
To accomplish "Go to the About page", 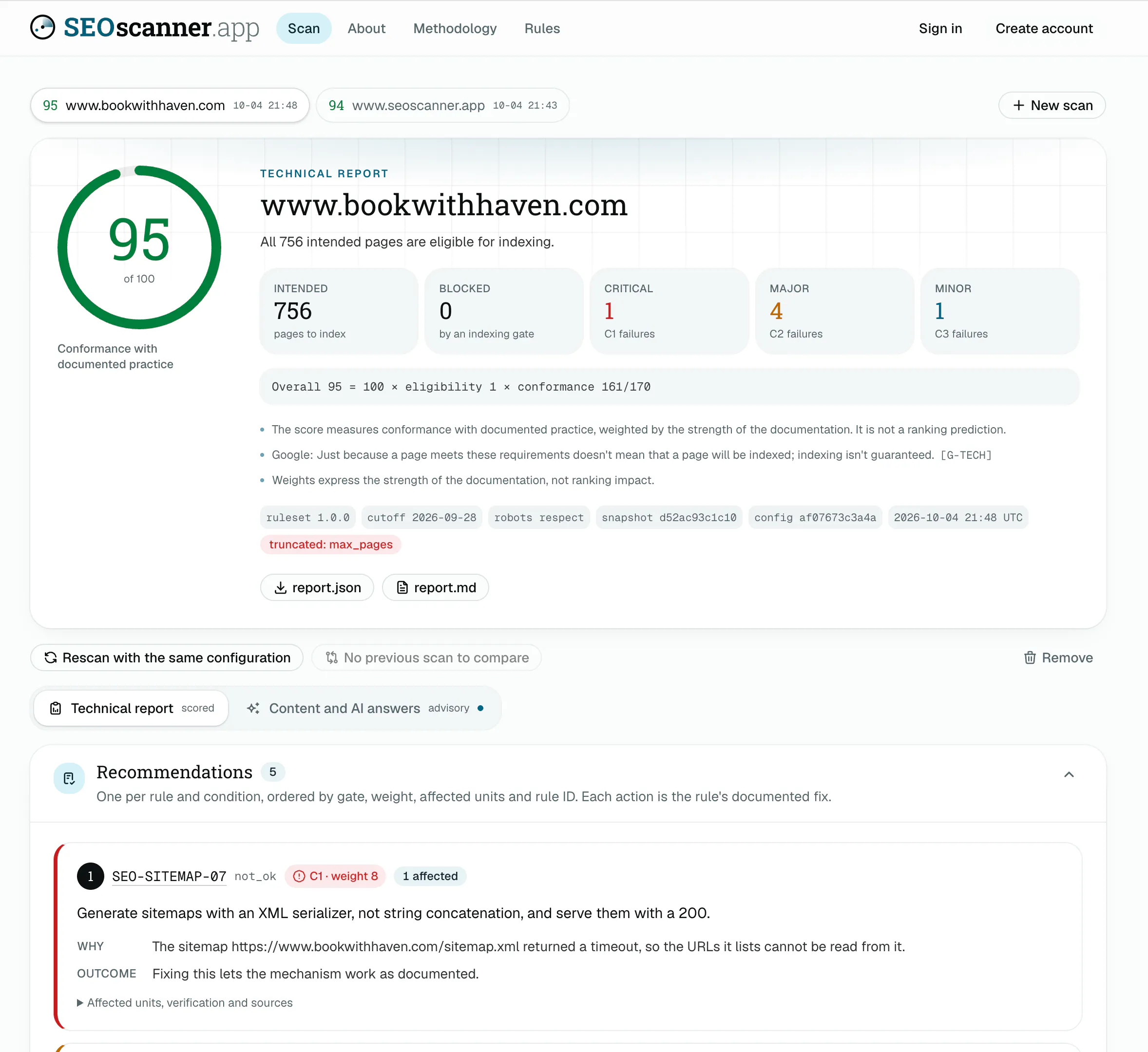I will click(x=366, y=28).
